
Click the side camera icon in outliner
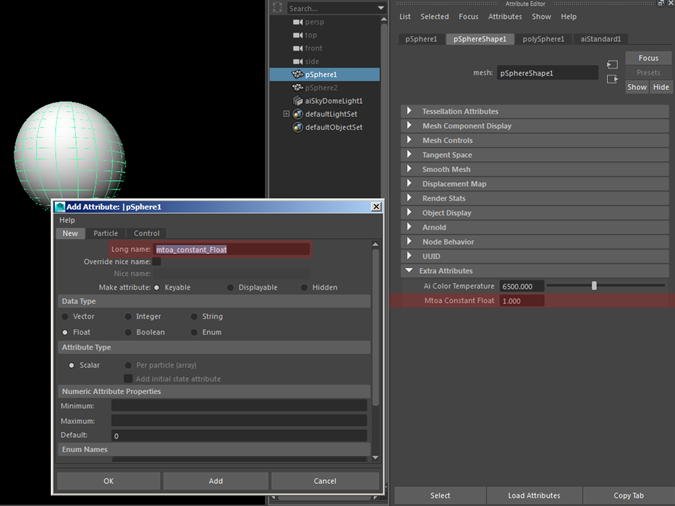(297, 62)
